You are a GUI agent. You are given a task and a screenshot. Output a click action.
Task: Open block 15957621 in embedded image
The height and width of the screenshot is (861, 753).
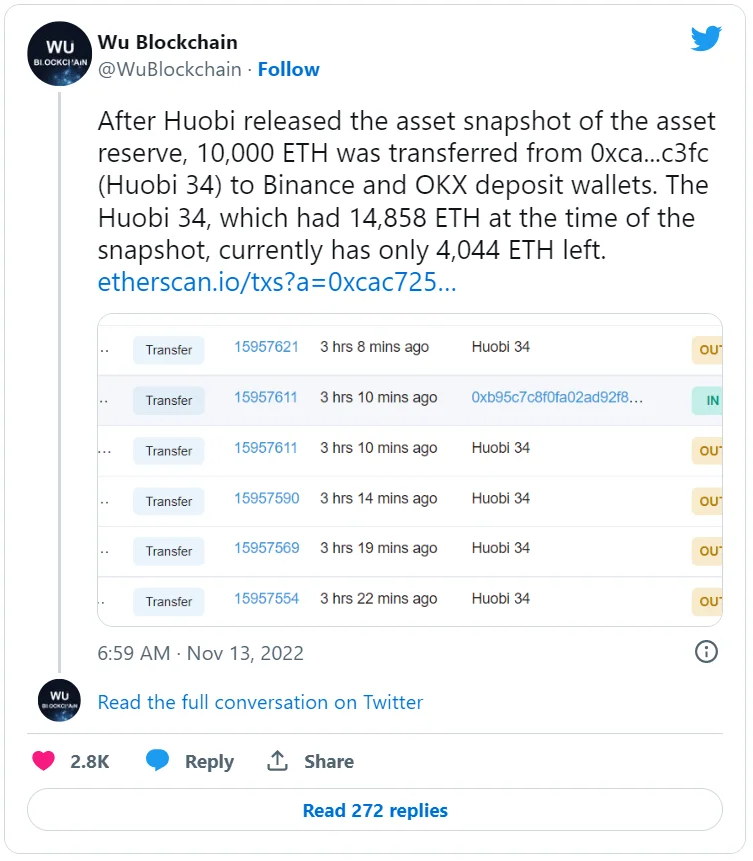coord(266,347)
